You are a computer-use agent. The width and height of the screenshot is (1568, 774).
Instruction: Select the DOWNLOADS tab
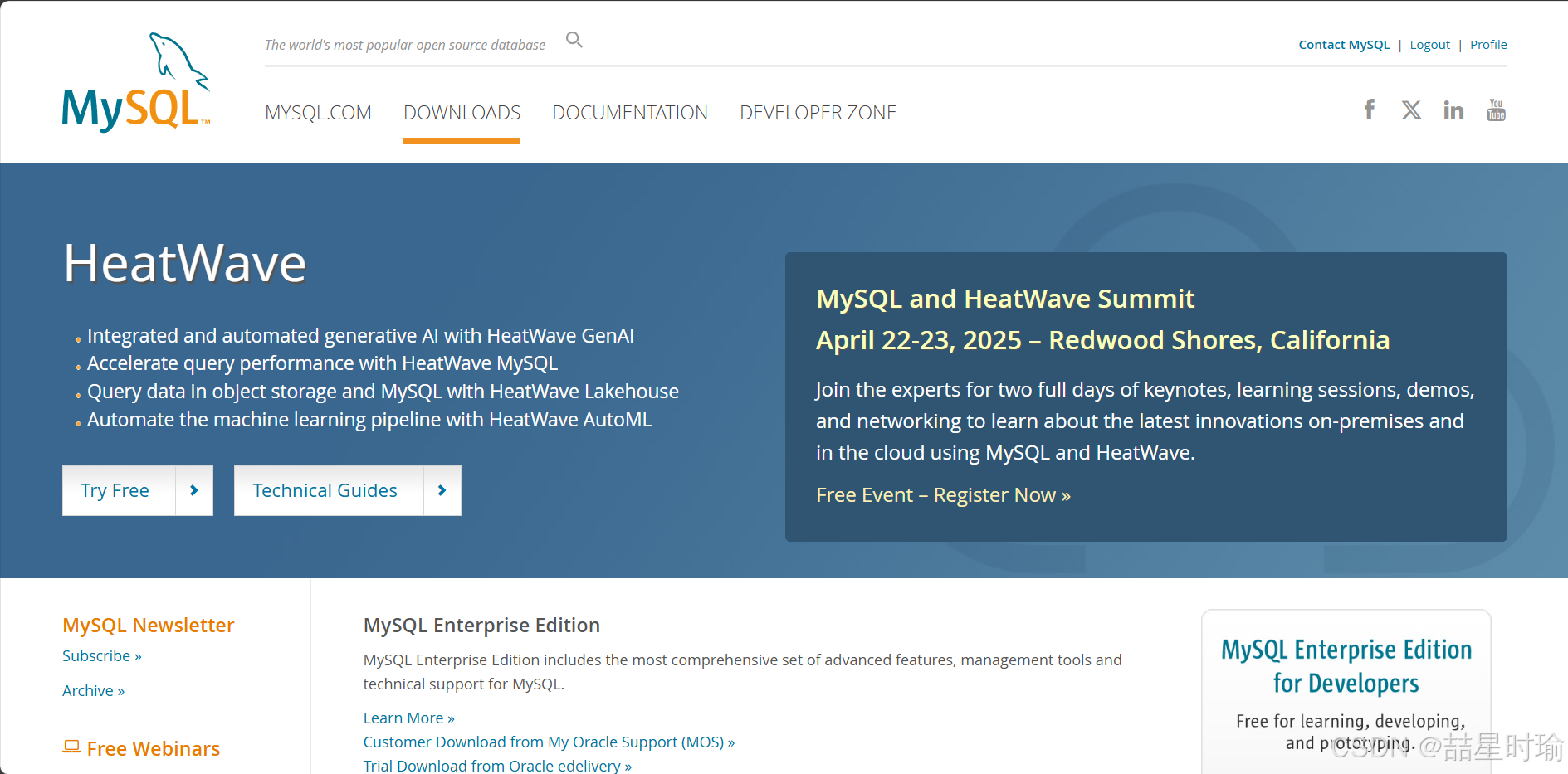pyautogui.click(x=462, y=113)
